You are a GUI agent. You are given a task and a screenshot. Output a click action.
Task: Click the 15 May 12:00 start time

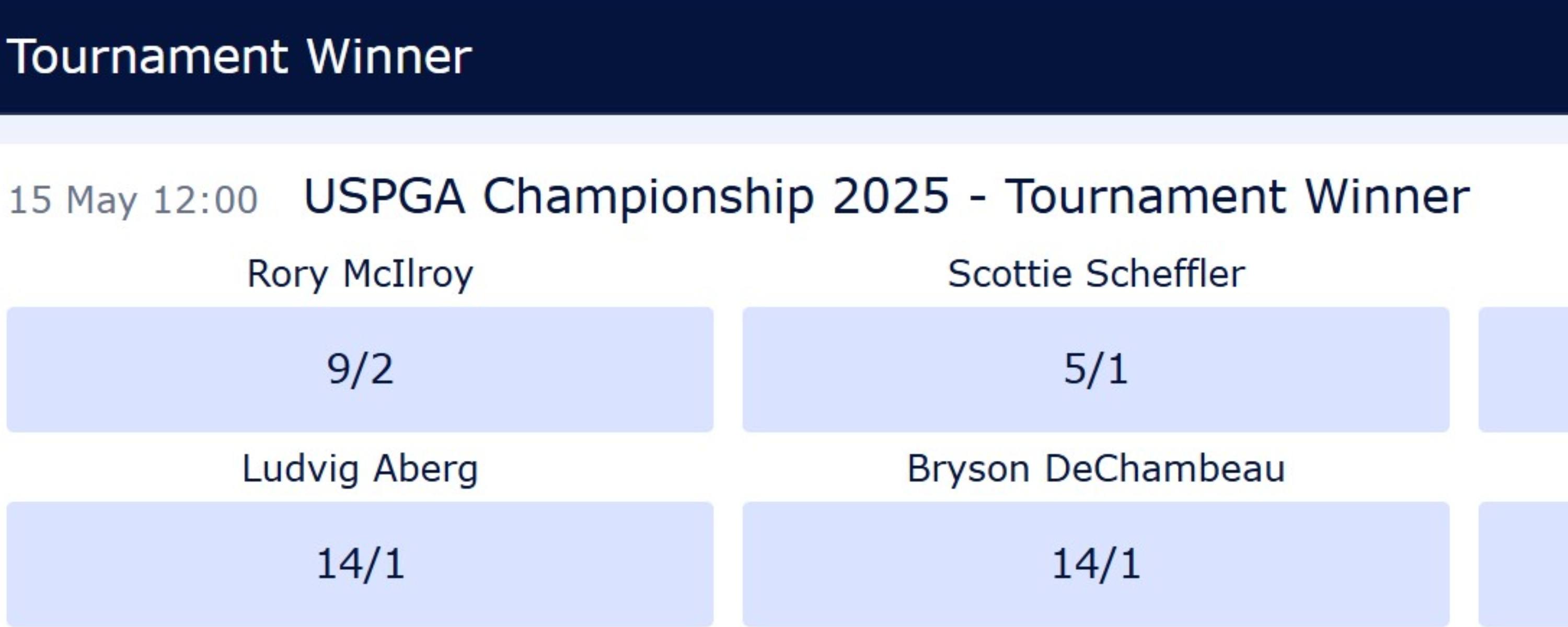coord(133,200)
